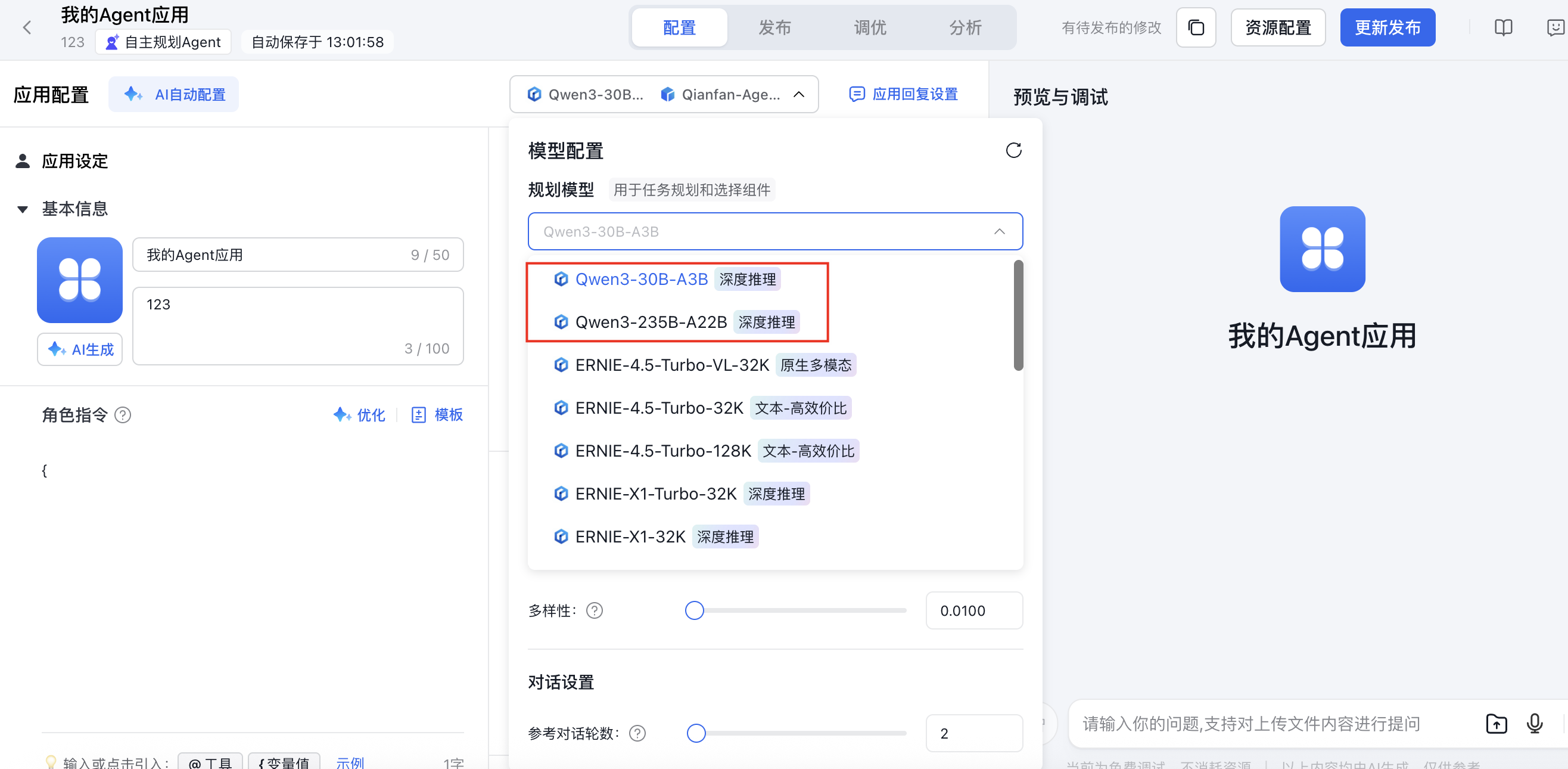
Task: Select ERNIE-4.5-Turbo-VL-32K model option
Action: tap(775, 365)
